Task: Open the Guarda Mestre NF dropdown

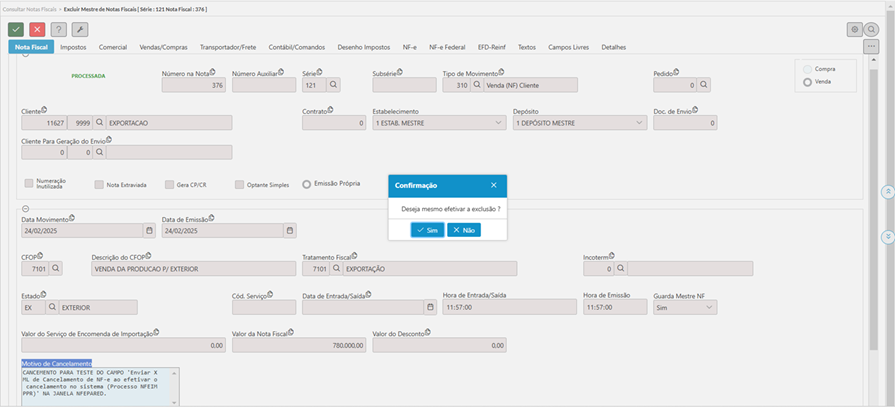Action: 708,308
